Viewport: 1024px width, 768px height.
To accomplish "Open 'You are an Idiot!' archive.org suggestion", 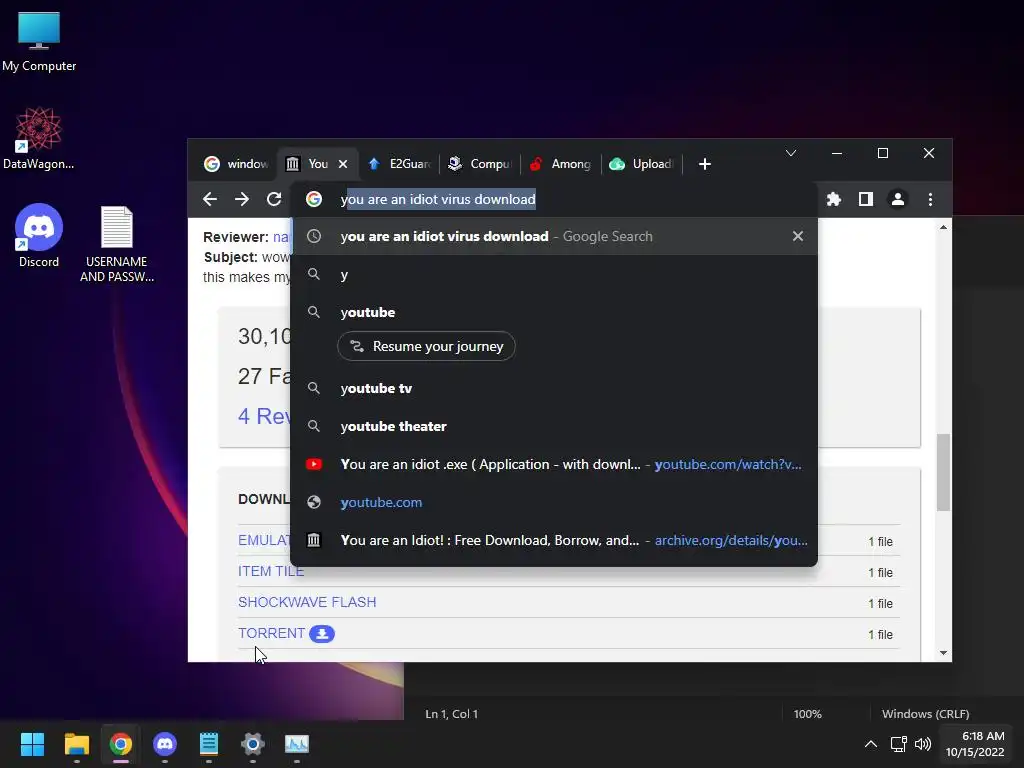I will coord(554,540).
